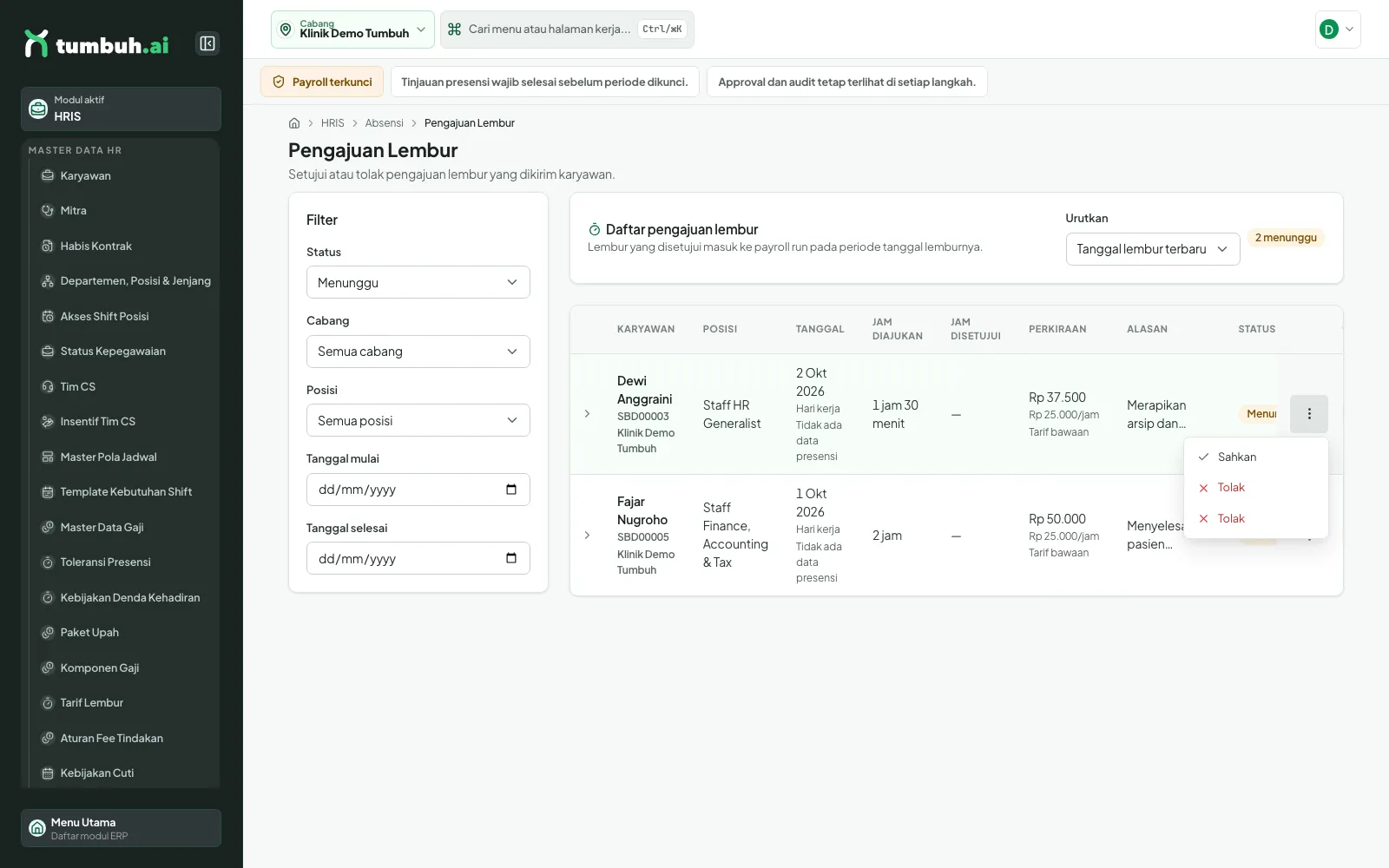1389x868 pixels.
Task: Open Template Kebutuhan Shift
Action: click(124, 492)
